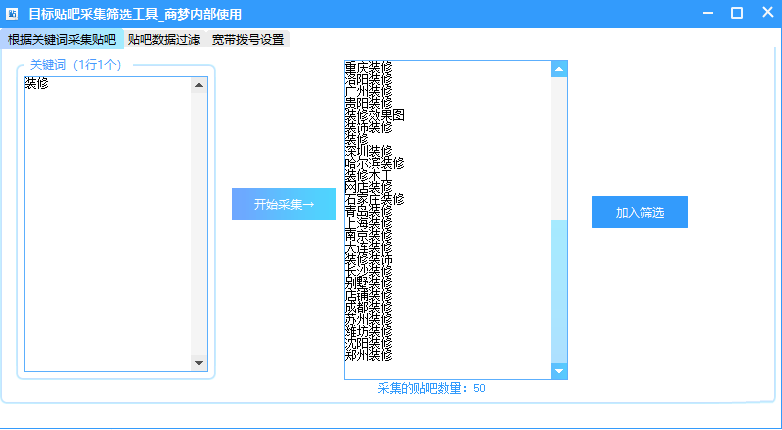Image resolution: width=782 pixels, height=430 pixels.
Task: Open the 宽带拨号设置 tab
Action: point(248,39)
